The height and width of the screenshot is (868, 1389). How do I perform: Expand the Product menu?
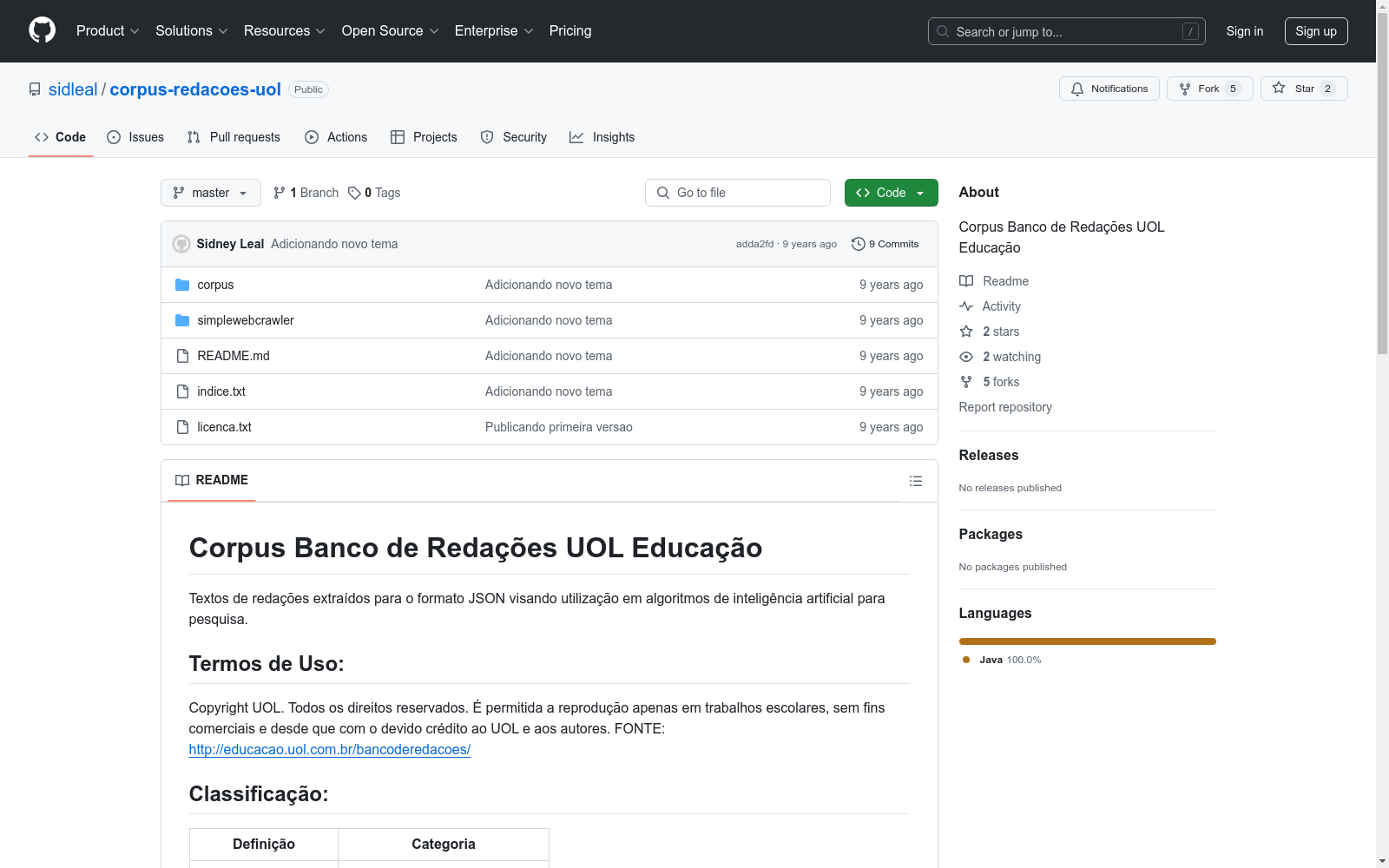[108, 30]
